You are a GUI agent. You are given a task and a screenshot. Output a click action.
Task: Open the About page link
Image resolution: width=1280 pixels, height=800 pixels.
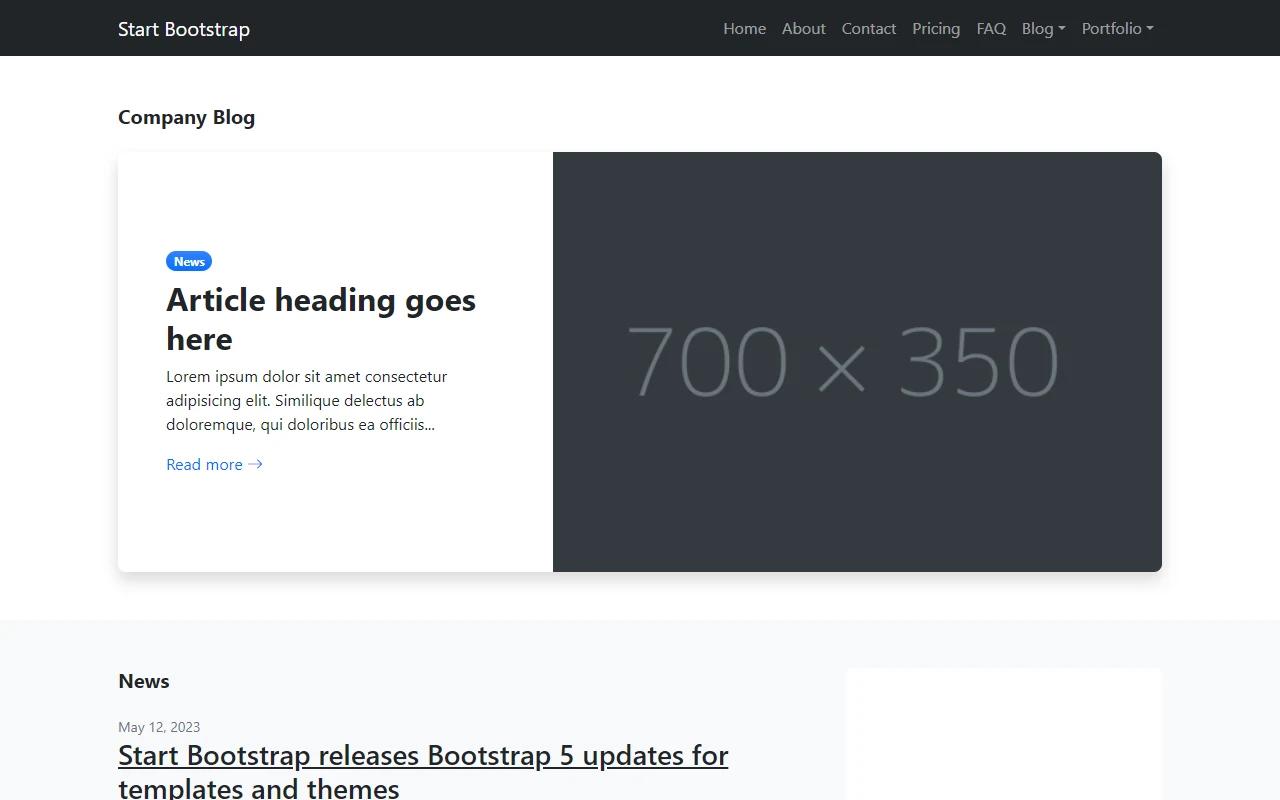[x=804, y=28]
